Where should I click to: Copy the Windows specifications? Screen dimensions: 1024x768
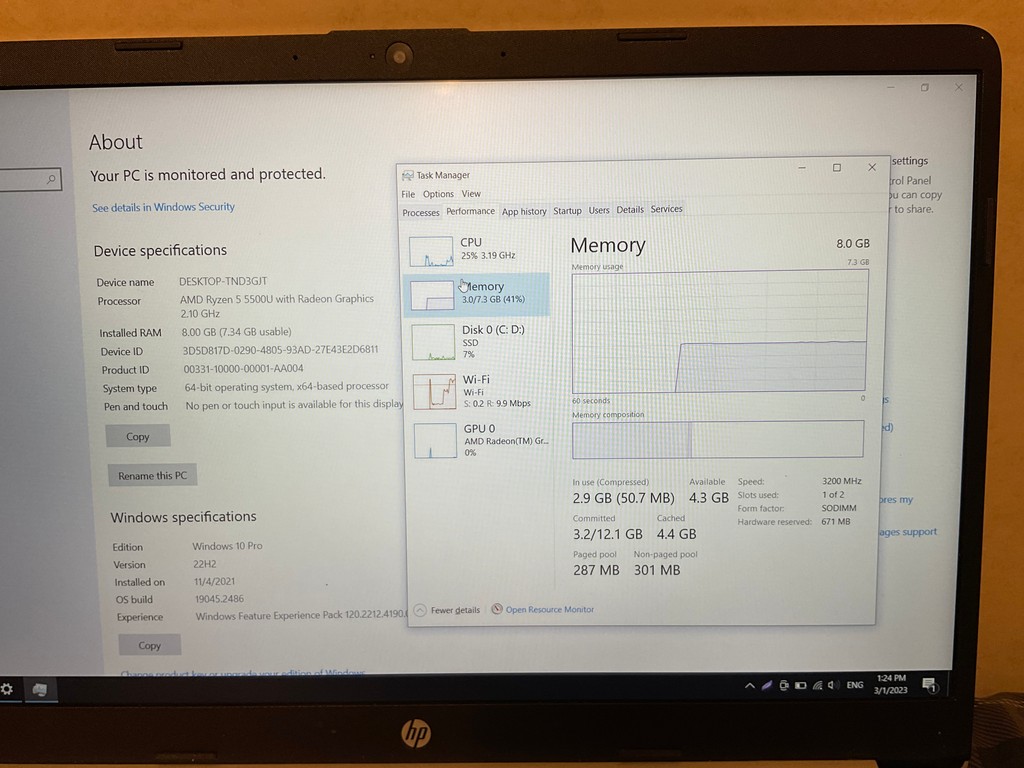pos(149,645)
